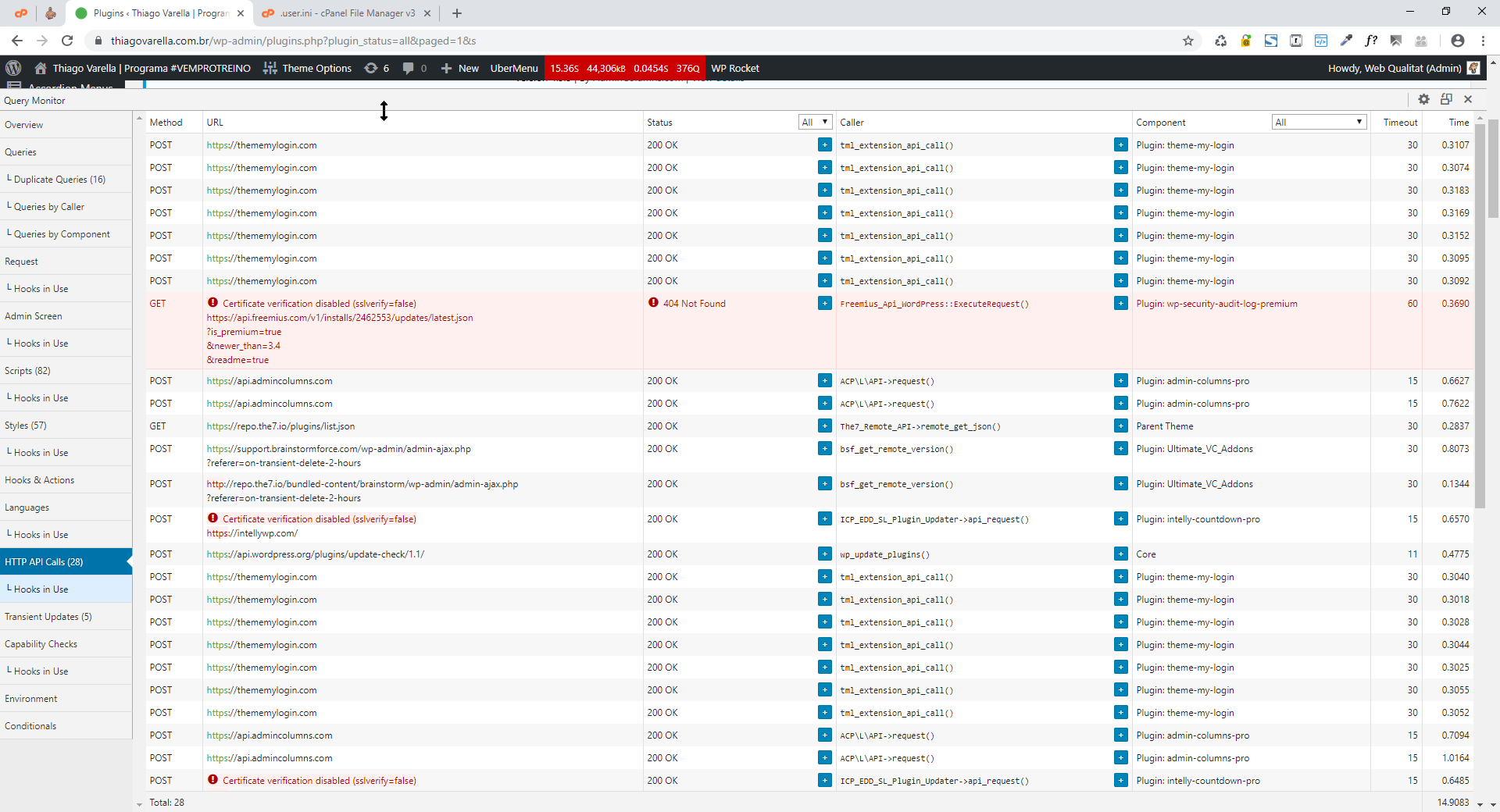Expand New content menu in admin bar
1500x812 pixels.
(x=460, y=68)
